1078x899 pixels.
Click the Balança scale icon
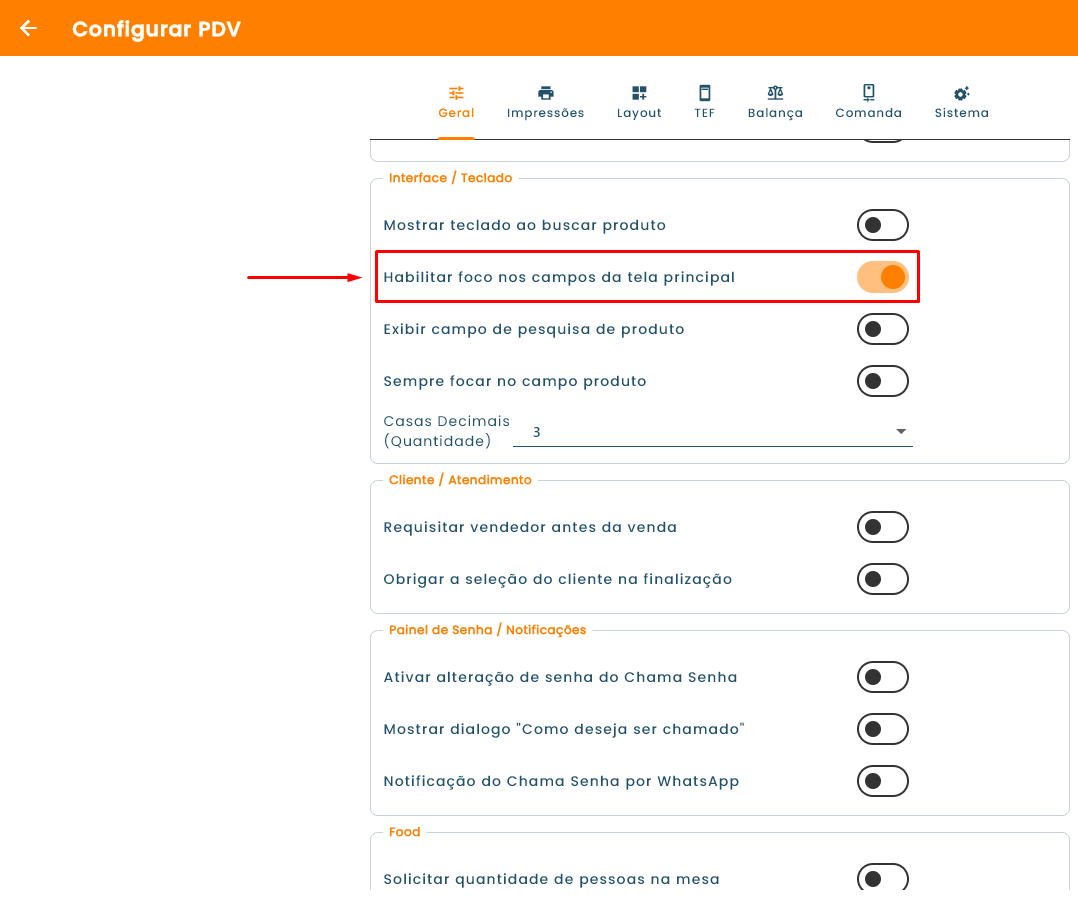[x=776, y=93]
